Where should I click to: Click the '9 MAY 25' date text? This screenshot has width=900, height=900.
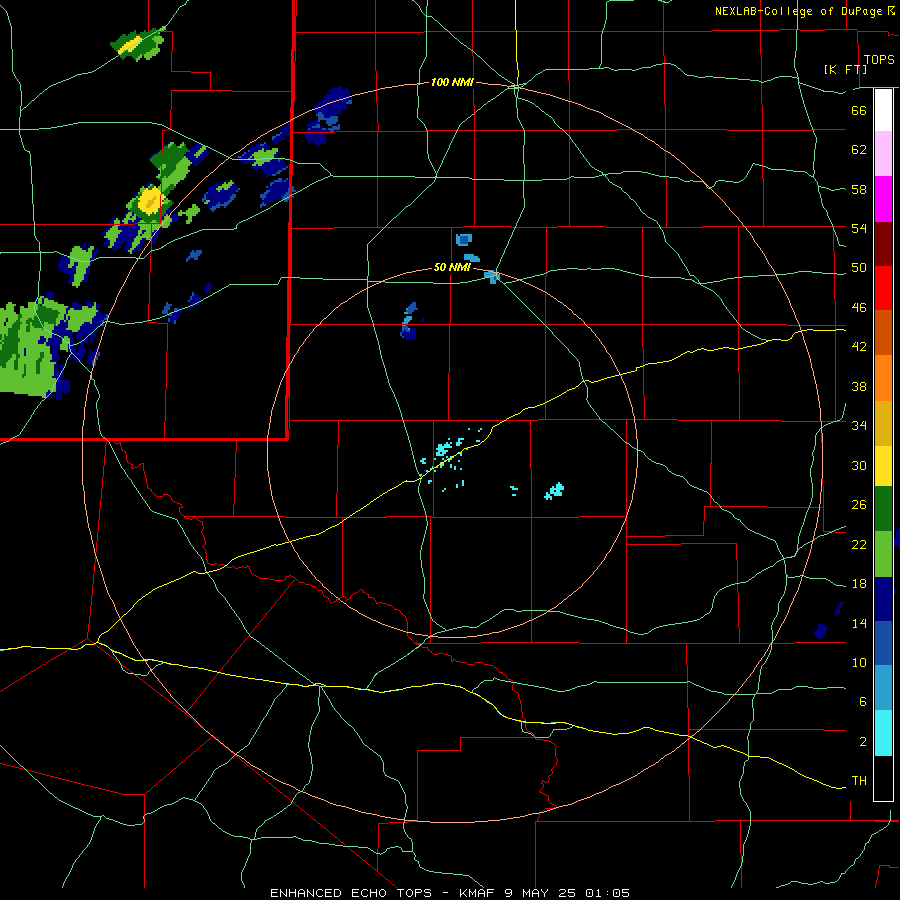542,893
